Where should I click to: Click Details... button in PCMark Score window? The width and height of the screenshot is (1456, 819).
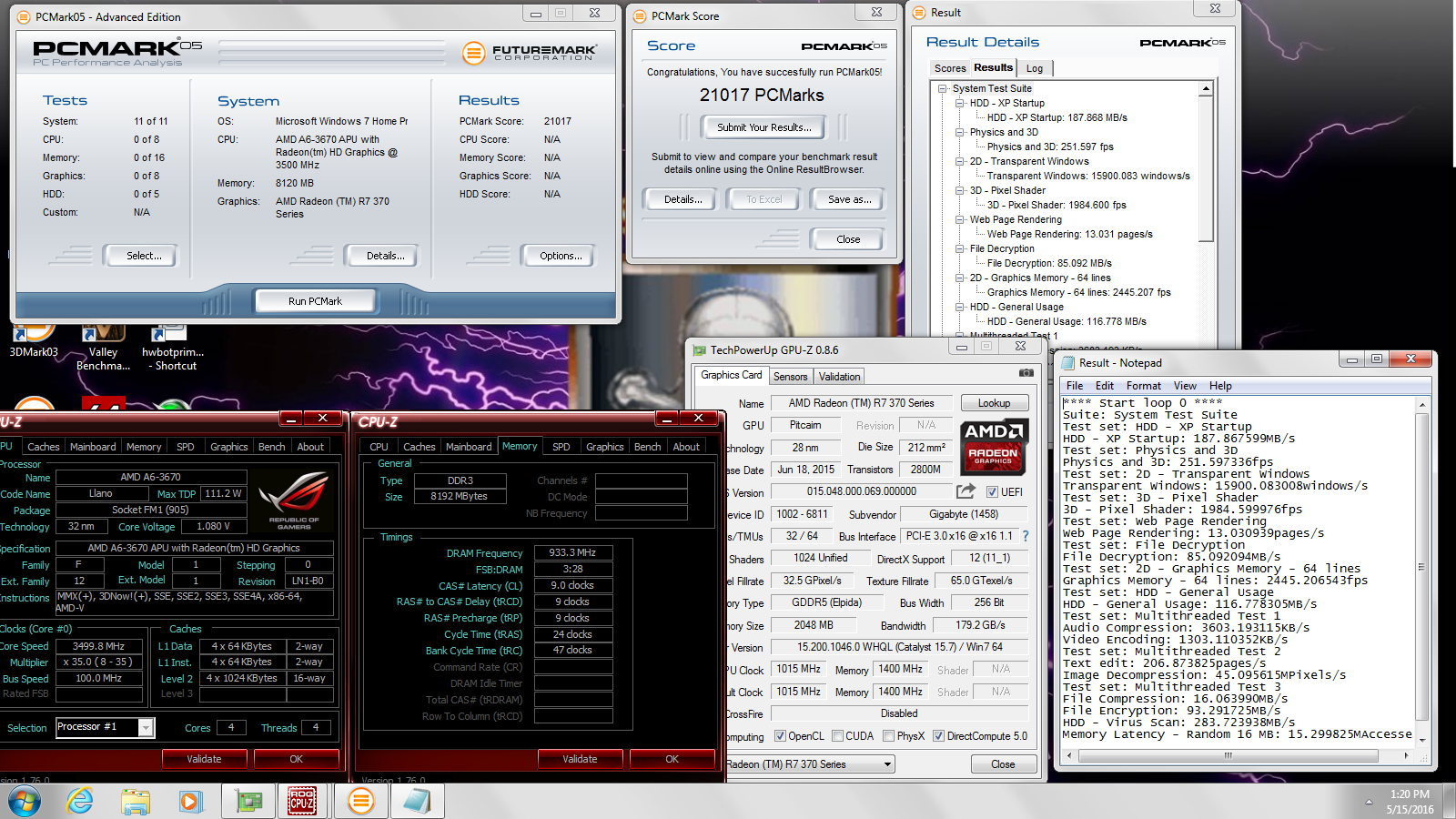682,199
